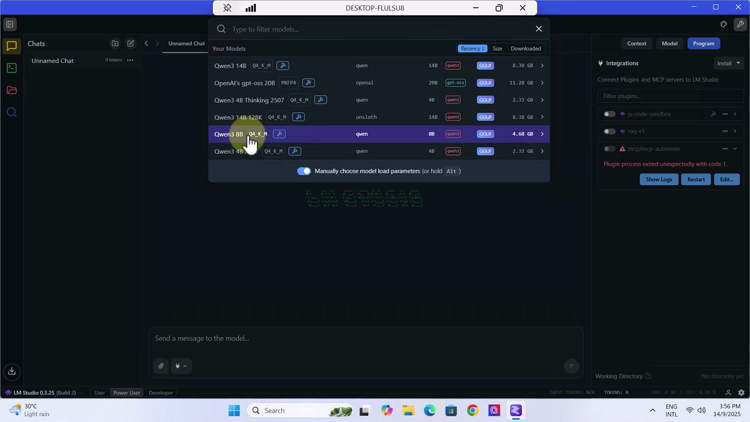Expand Qwen3 4B Thinking 2507 row chevron

point(542,100)
